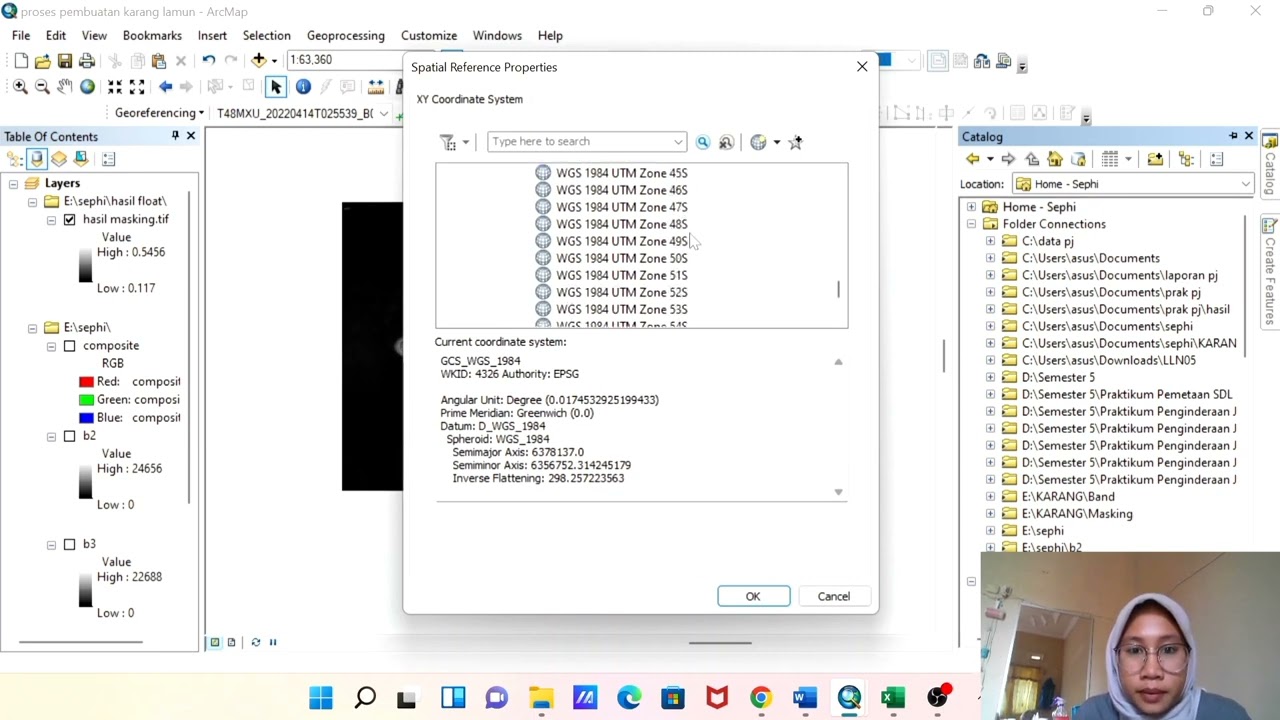Click the Blue band color swatch
Viewport: 1280px width, 720px height.
[x=86, y=418]
